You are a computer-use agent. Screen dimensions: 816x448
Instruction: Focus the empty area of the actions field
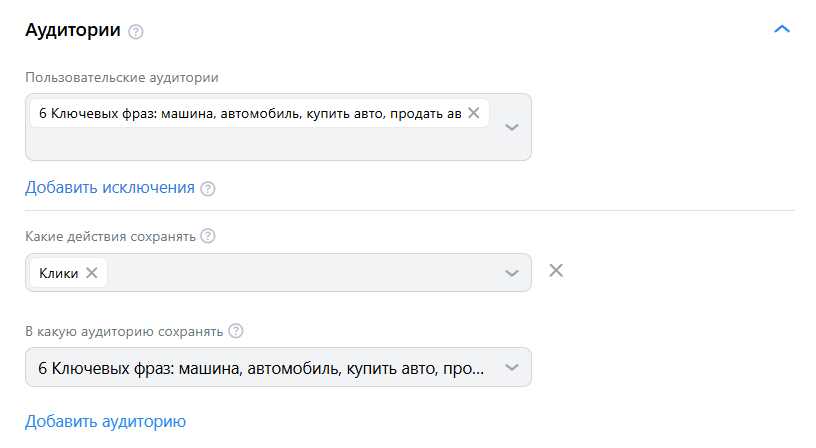coord(300,273)
